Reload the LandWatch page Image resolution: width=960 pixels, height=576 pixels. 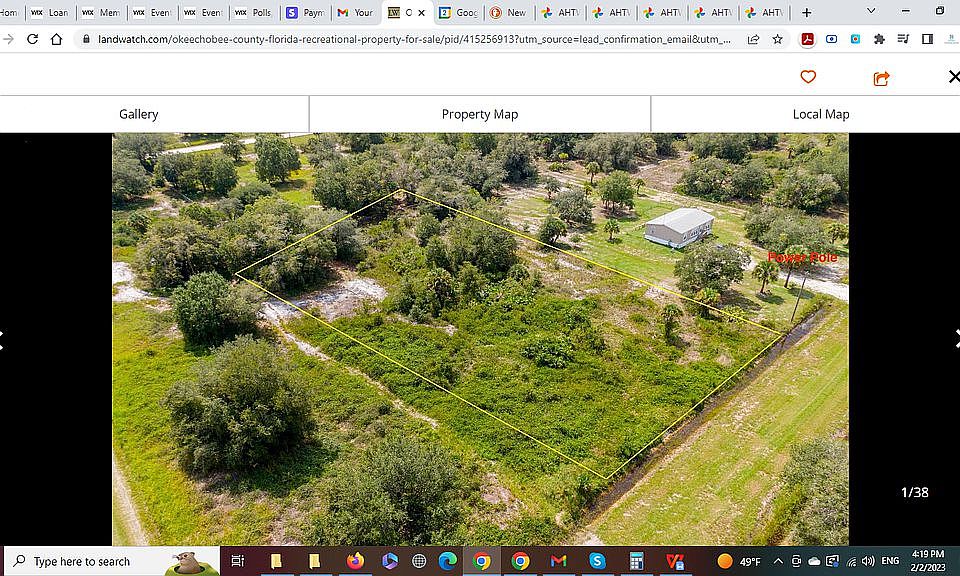click(x=32, y=39)
